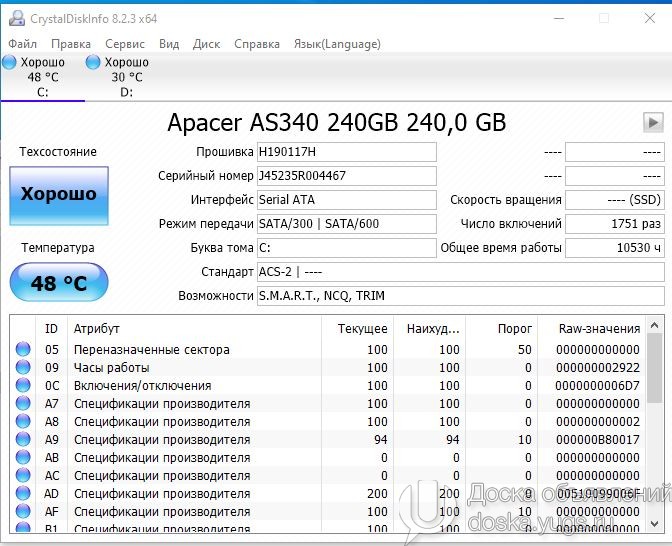Click status circle of attribute AD
The image size is (672, 546).
point(23,493)
